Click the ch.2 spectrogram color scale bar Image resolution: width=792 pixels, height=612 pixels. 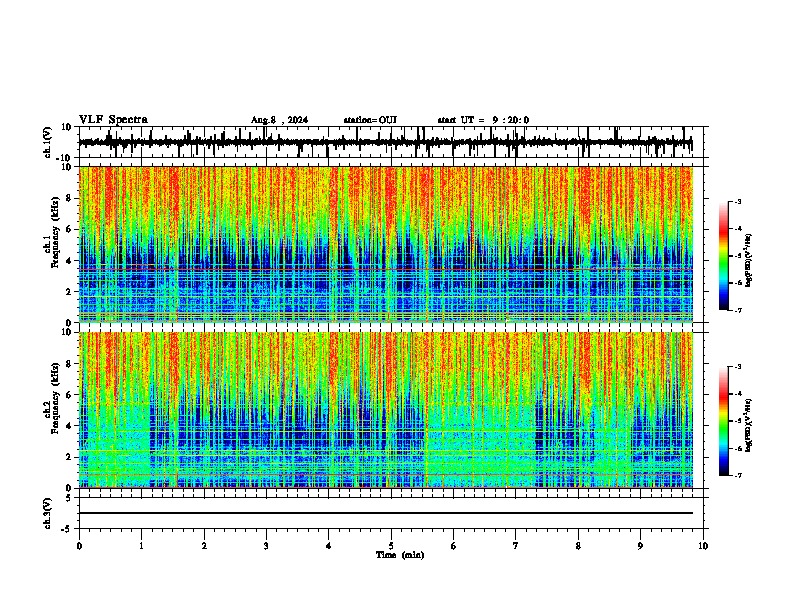(724, 421)
